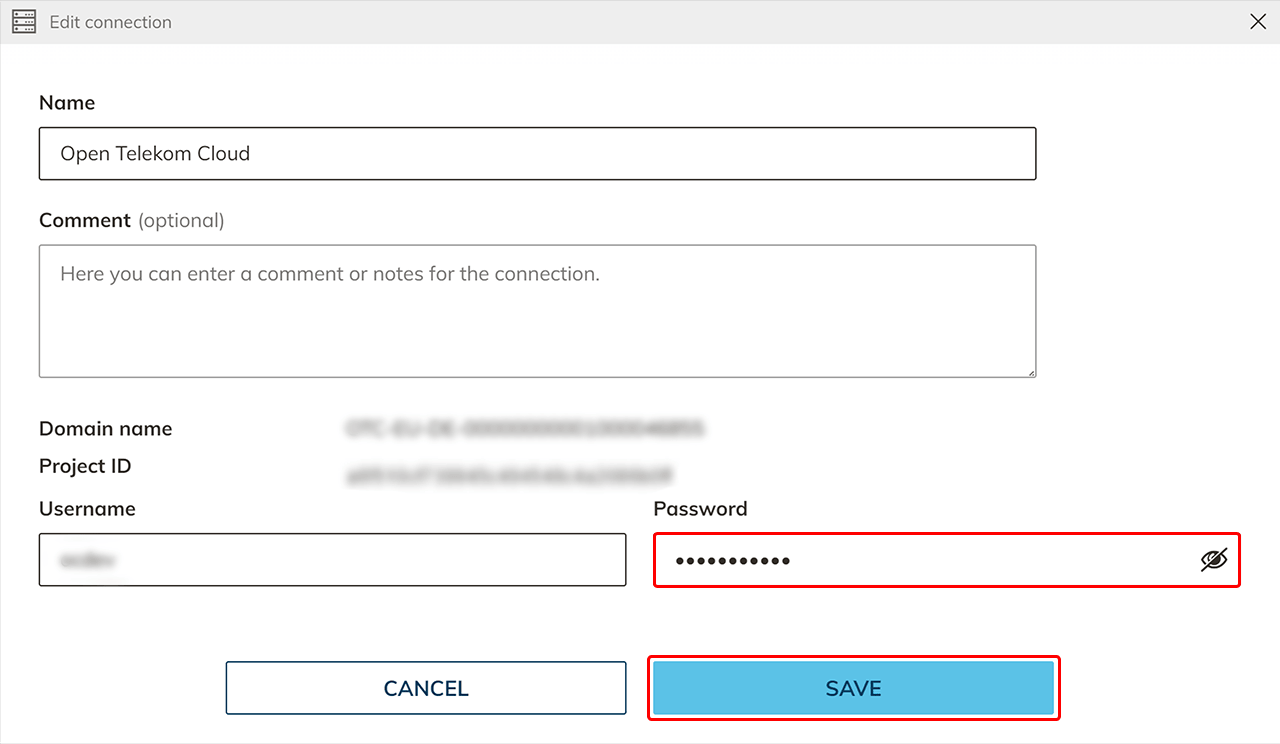This screenshot has height=744, width=1280.
Task: Click the Project ID label
Action: pos(85,466)
